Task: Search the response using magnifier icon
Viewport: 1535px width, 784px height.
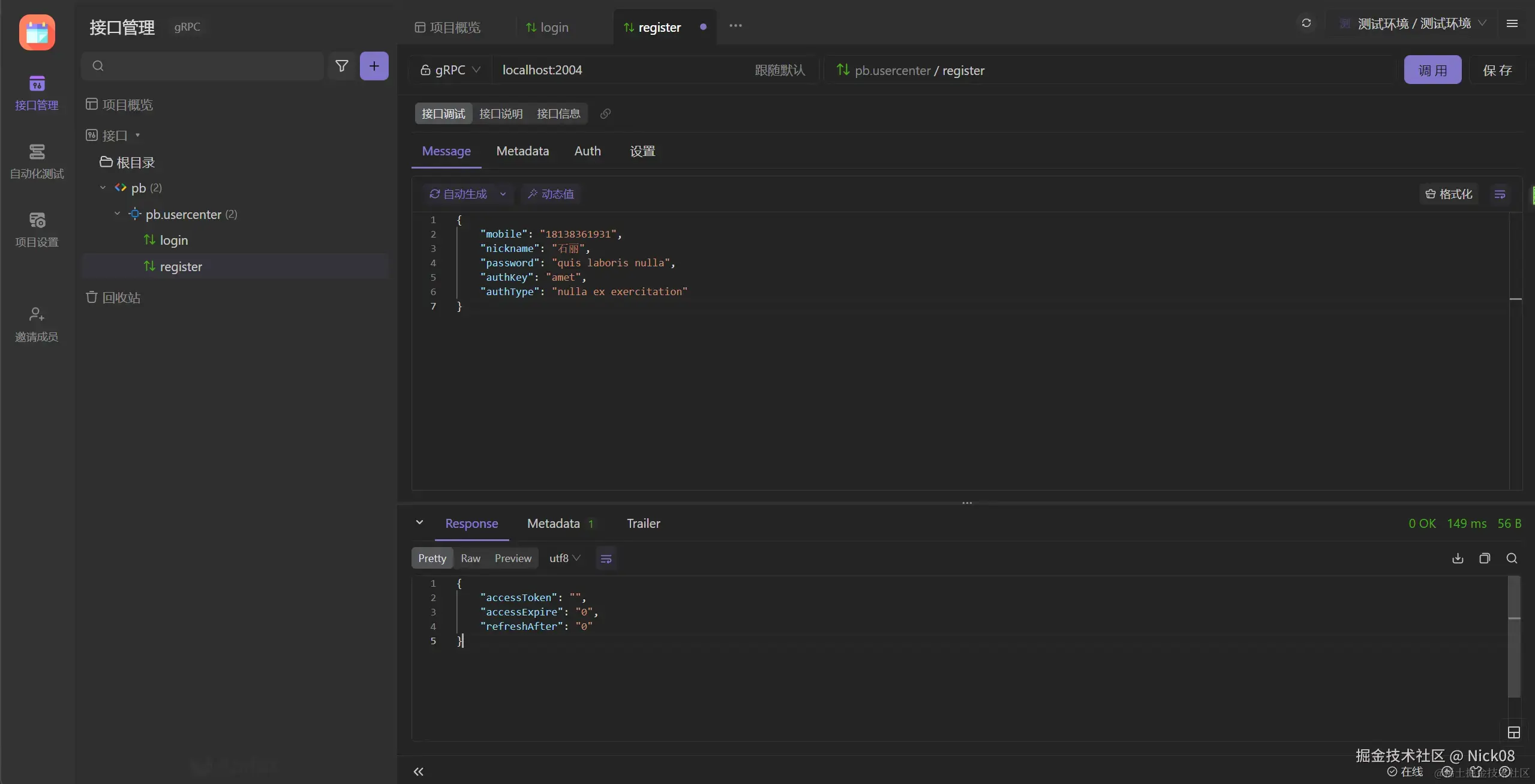Action: point(1512,558)
